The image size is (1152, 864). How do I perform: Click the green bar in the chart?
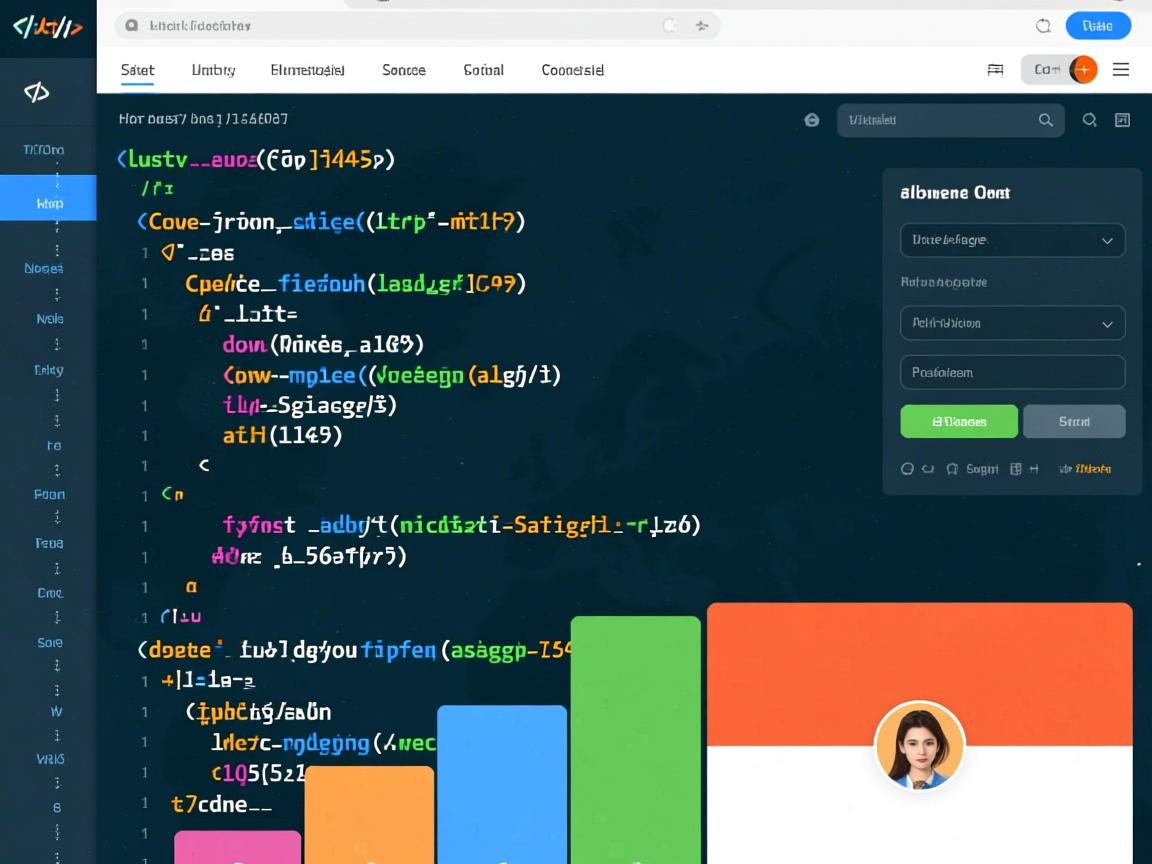635,738
